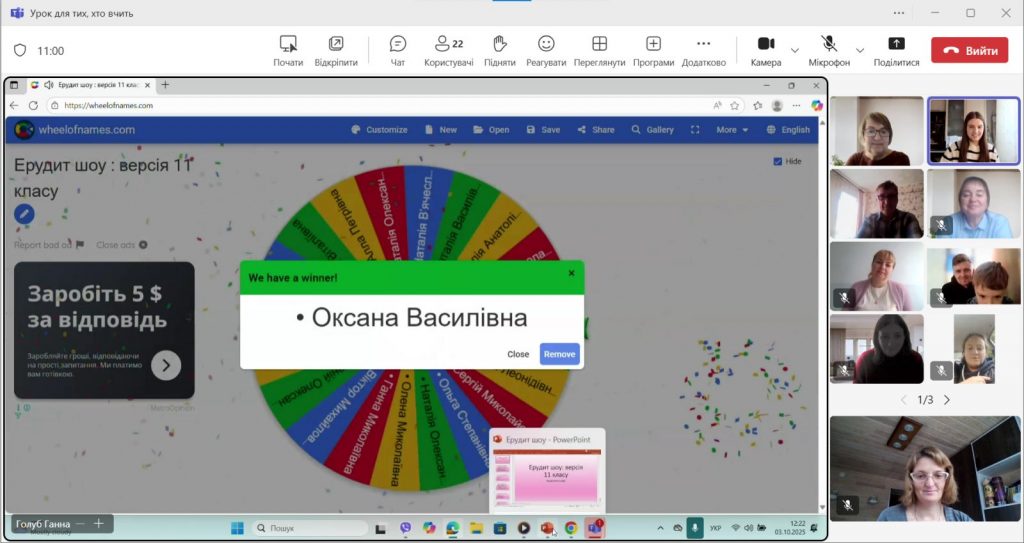Viewport: 1024px width, 543px height.
Task: Leave the meeting with Вийти button
Action: coord(969,50)
